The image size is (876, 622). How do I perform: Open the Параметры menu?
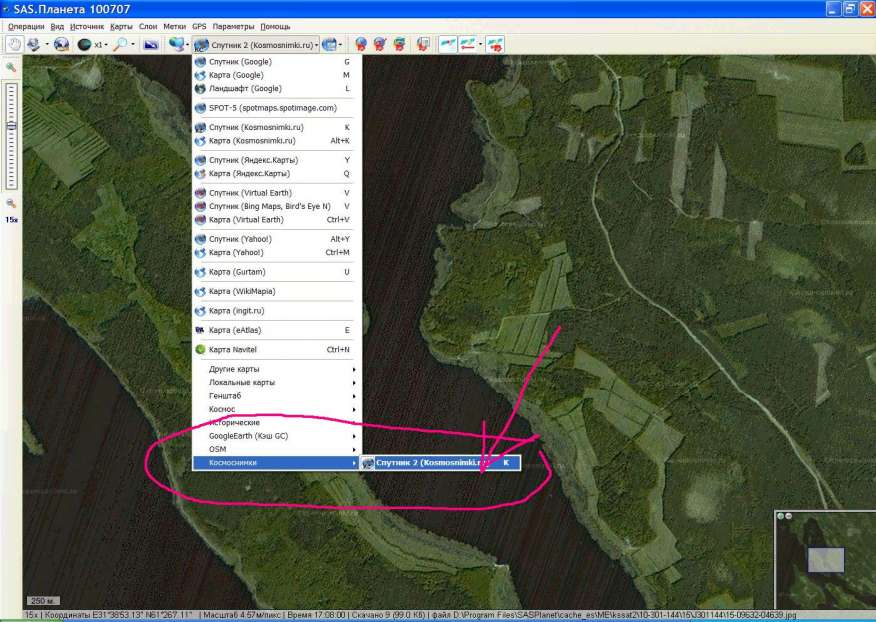click(233, 26)
